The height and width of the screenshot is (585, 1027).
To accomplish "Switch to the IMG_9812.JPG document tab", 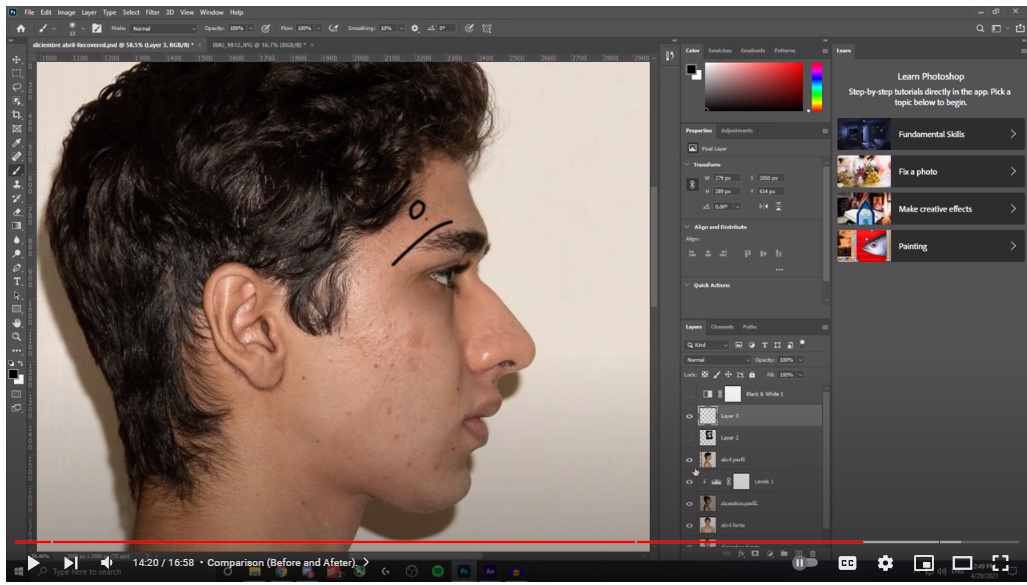I will 259,45.
